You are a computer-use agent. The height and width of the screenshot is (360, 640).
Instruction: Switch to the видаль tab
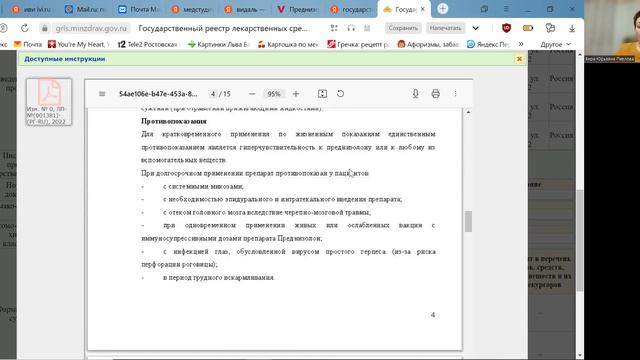tap(244, 9)
